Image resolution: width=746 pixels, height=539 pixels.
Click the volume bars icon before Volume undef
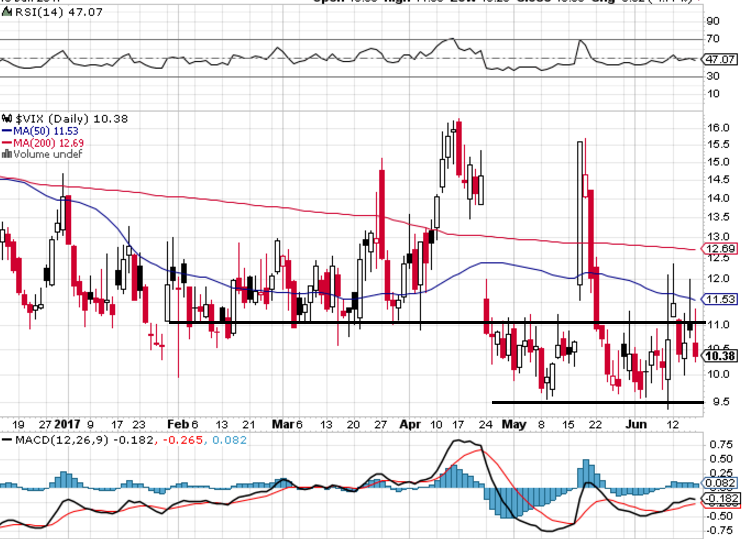(x=7, y=154)
